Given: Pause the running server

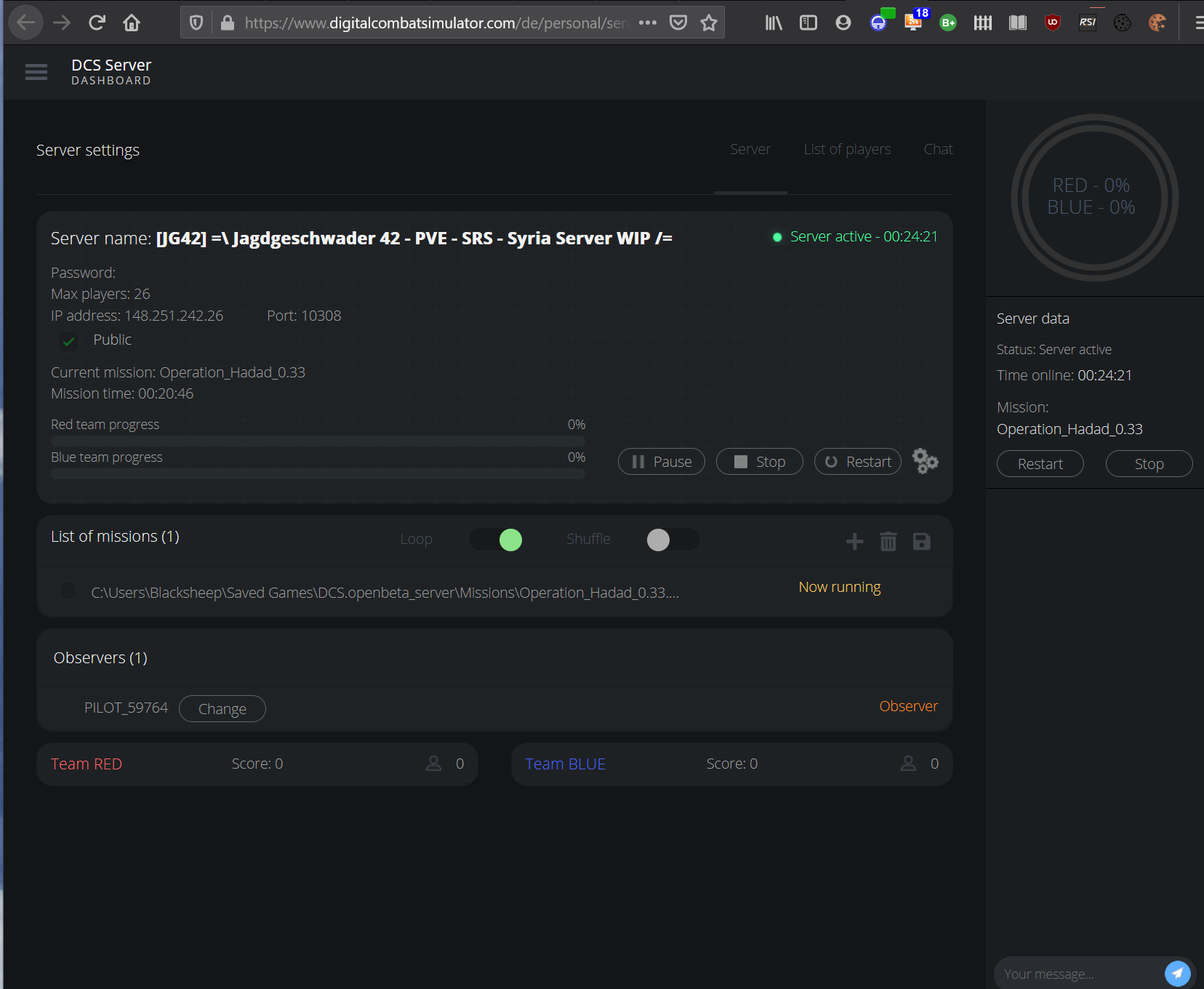Looking at the screenshot, I should tap(662, 462).
